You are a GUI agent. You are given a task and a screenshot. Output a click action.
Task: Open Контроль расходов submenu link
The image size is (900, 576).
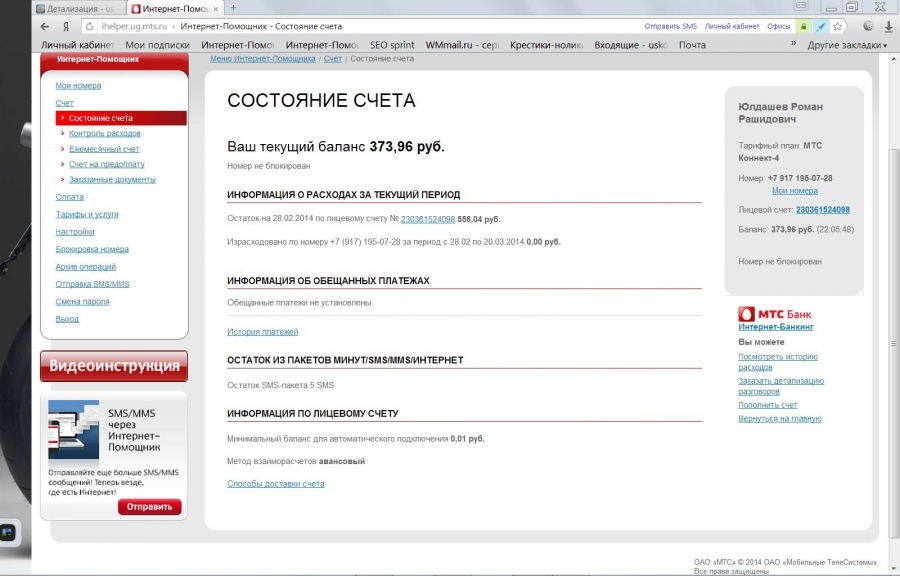[x=104, y=133]
